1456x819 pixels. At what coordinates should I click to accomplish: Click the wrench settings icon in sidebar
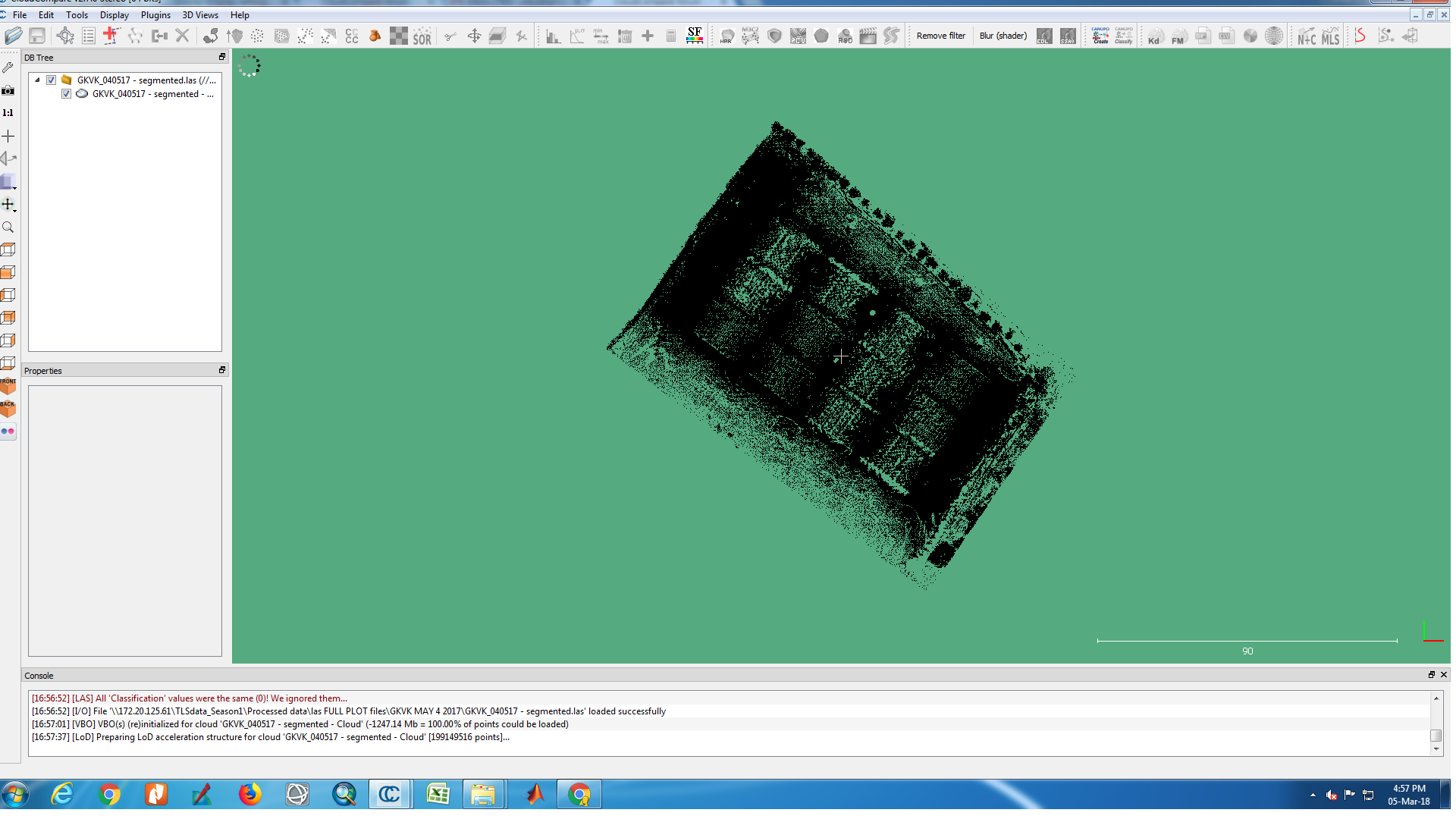coord(8,67)
